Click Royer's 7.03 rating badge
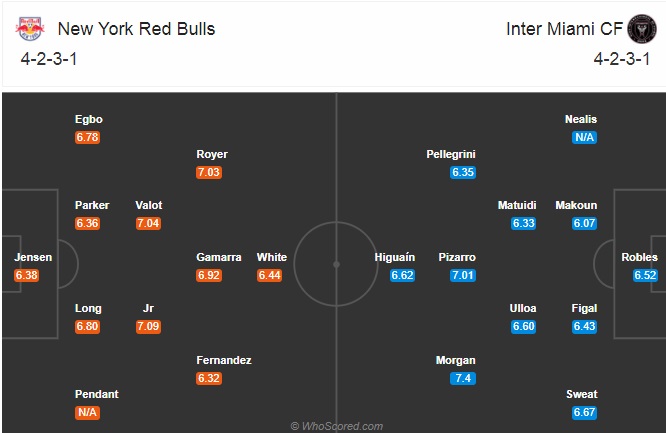This screenshot has width=666, height=433. tap(208, 172)
